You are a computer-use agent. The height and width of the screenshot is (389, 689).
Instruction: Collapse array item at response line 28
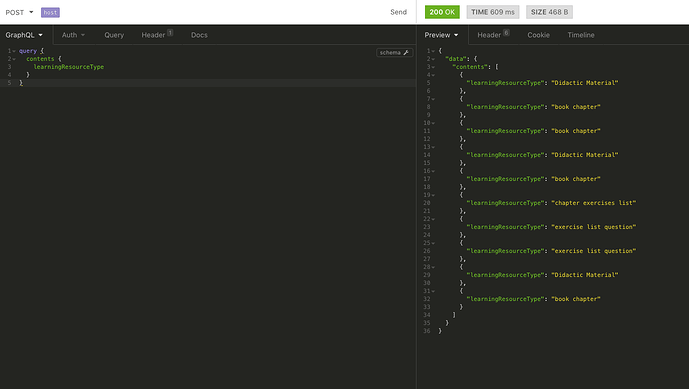tap(433, 267)
